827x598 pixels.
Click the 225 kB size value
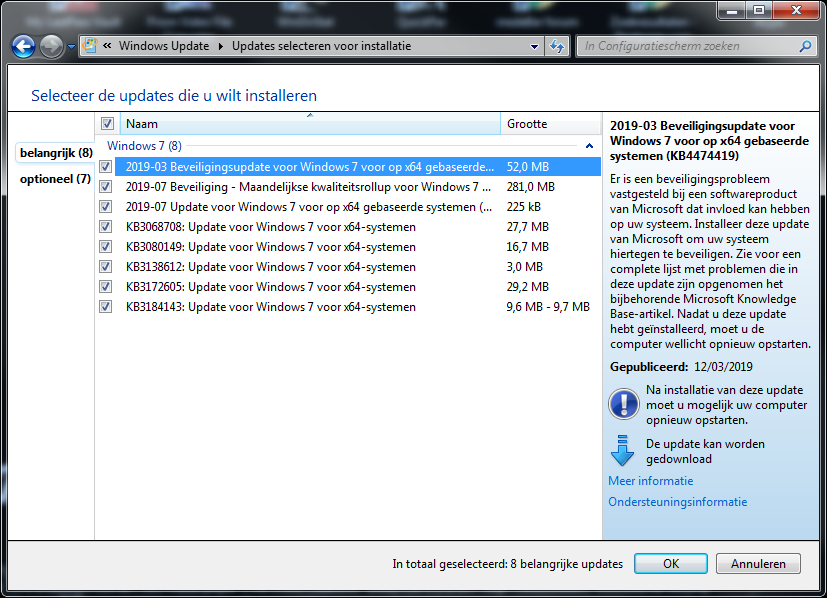point(523,207)
